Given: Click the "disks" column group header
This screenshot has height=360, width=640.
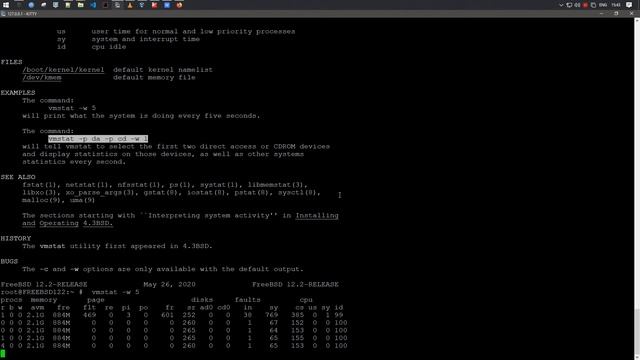Looking at the screenshot, I should point(202,300).
